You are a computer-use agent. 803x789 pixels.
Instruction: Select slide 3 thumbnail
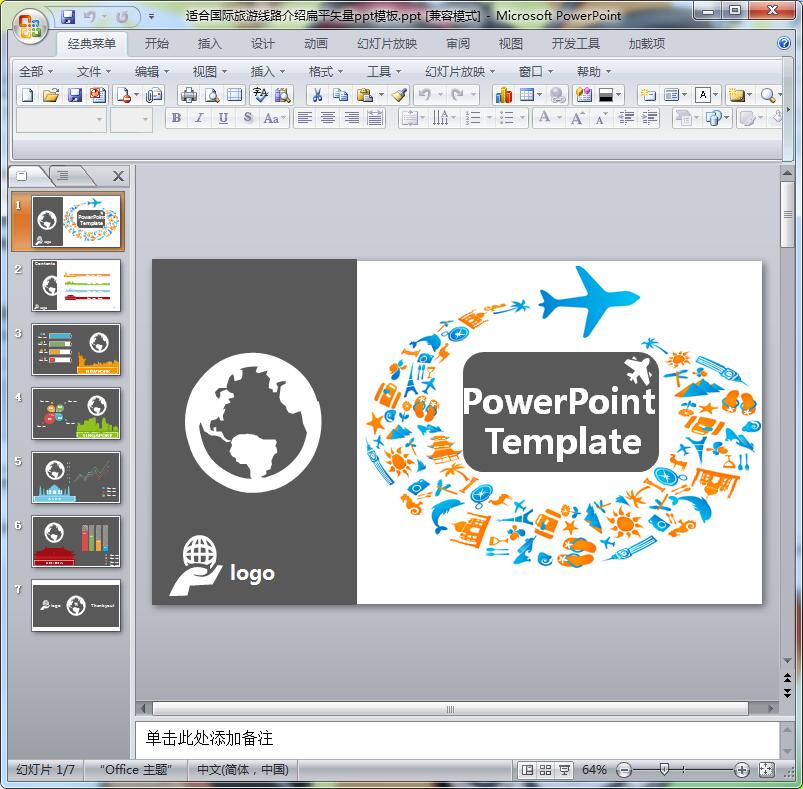click(x=76, y=349)
